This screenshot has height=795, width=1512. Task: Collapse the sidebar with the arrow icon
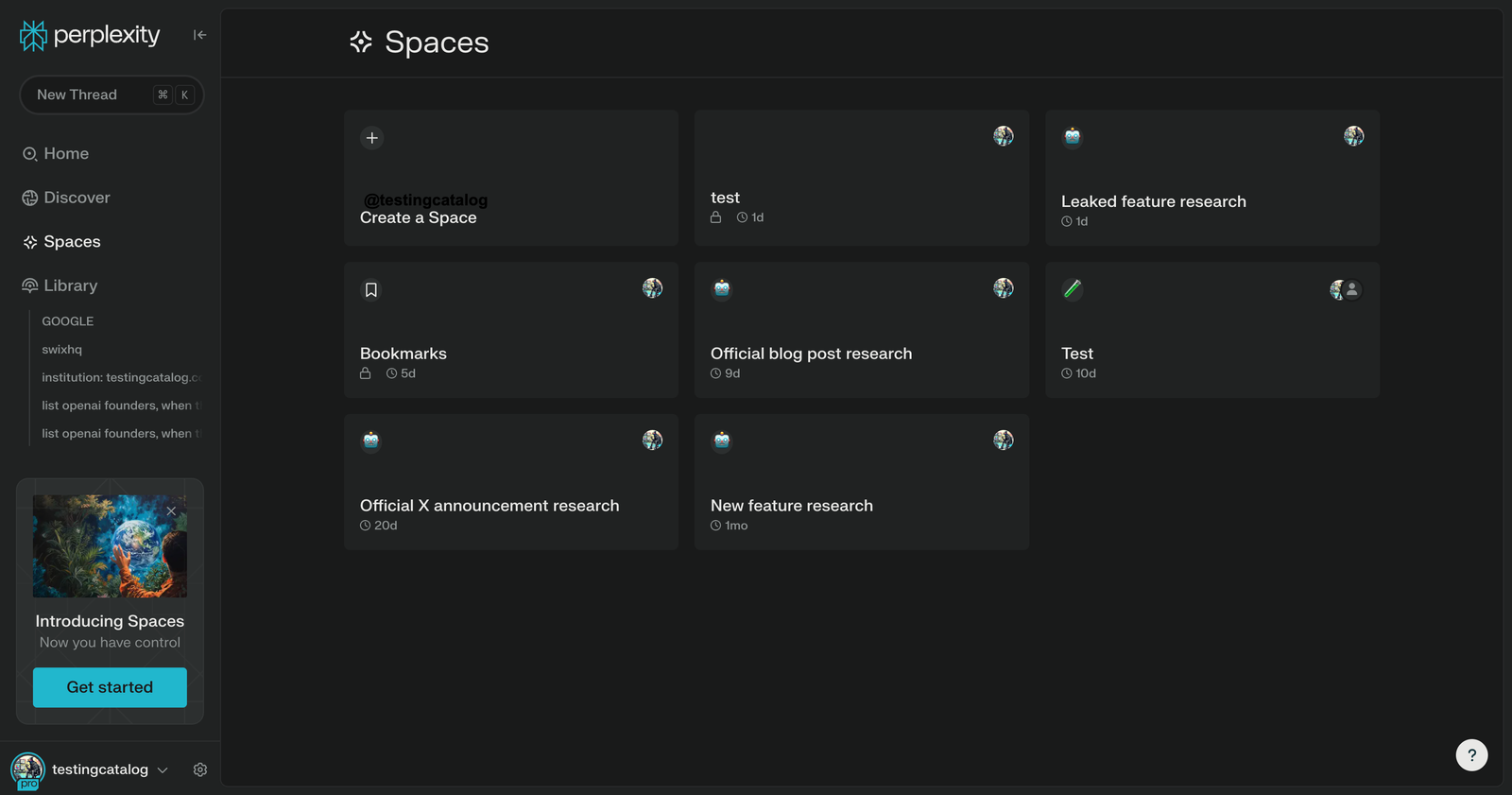click(199, 35)
